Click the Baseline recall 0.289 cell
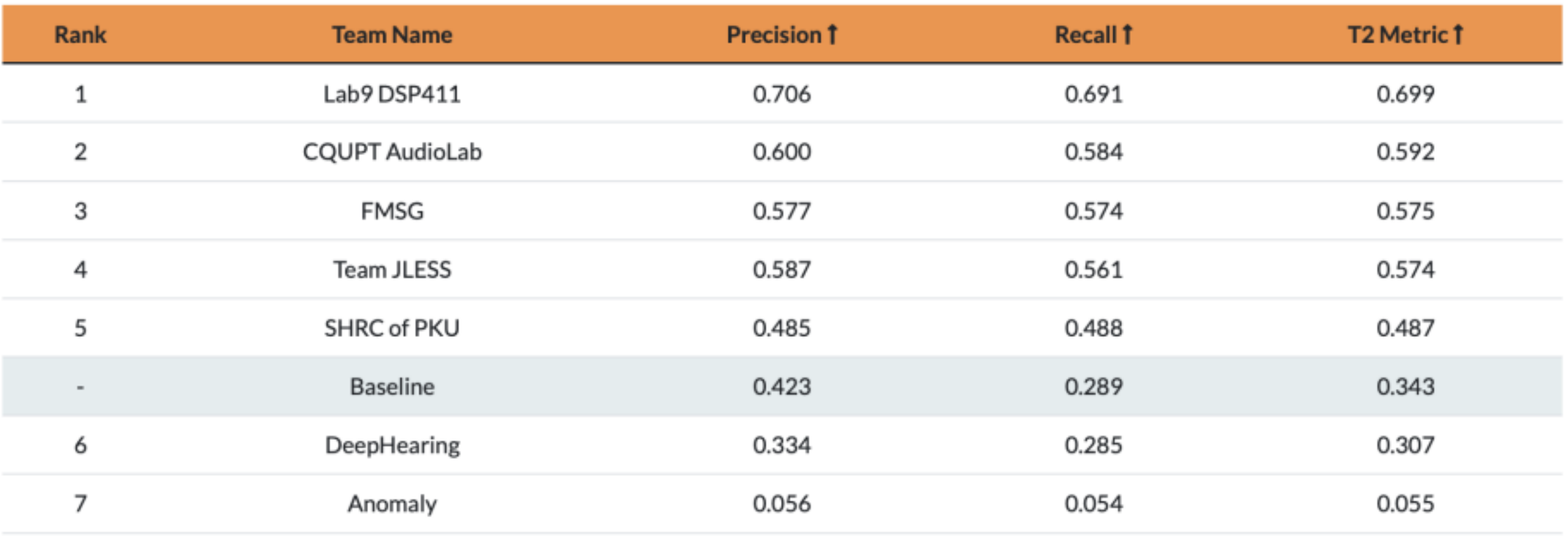The height and width of the screenshot is (544, 1568). pyautogui.click(x=1094, y=387)
